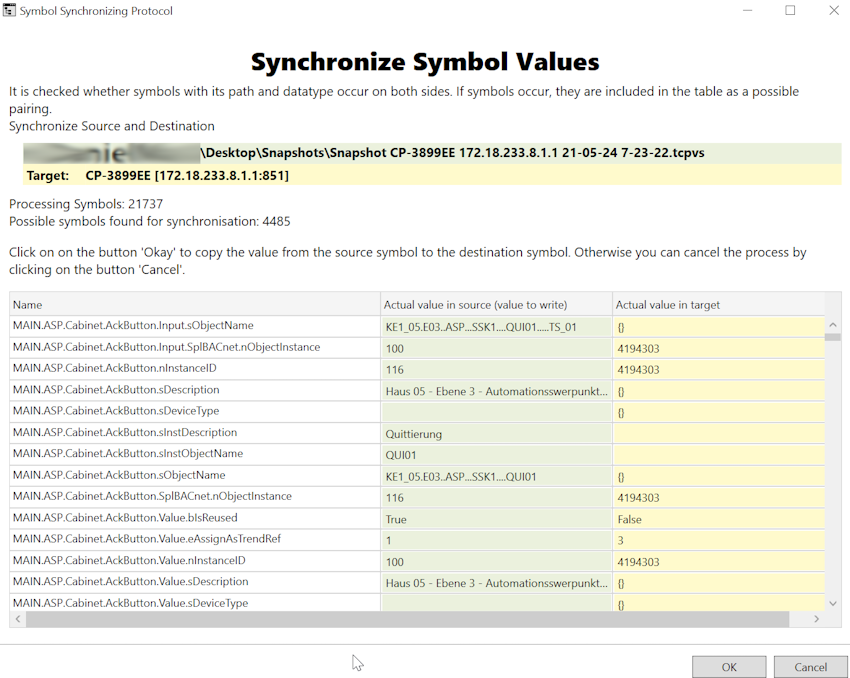This screenshot has width=850, height=678.
Task: Click the OK button
Action: tap(729, 667)
